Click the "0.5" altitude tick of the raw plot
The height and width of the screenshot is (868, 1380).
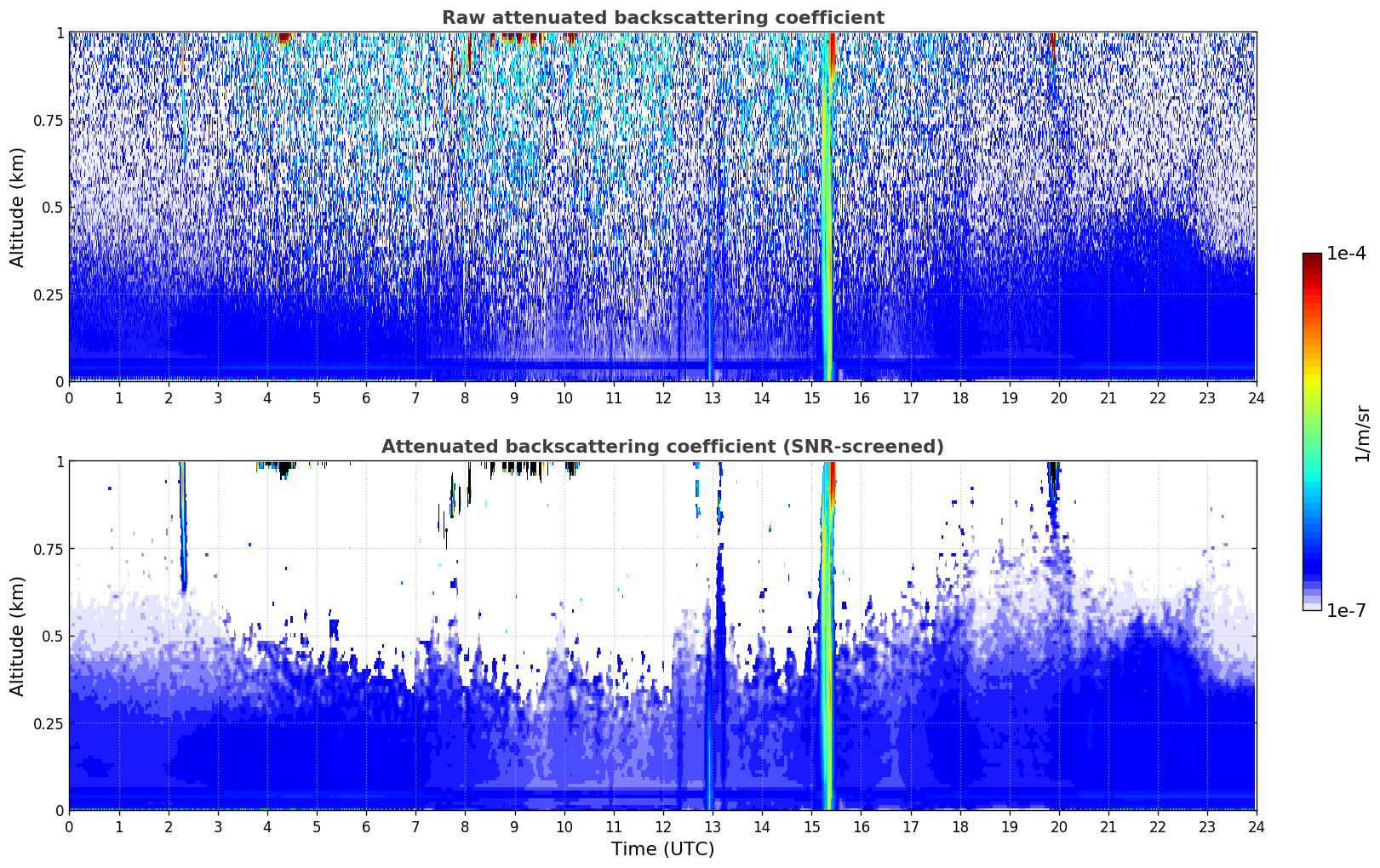[53, 208]
